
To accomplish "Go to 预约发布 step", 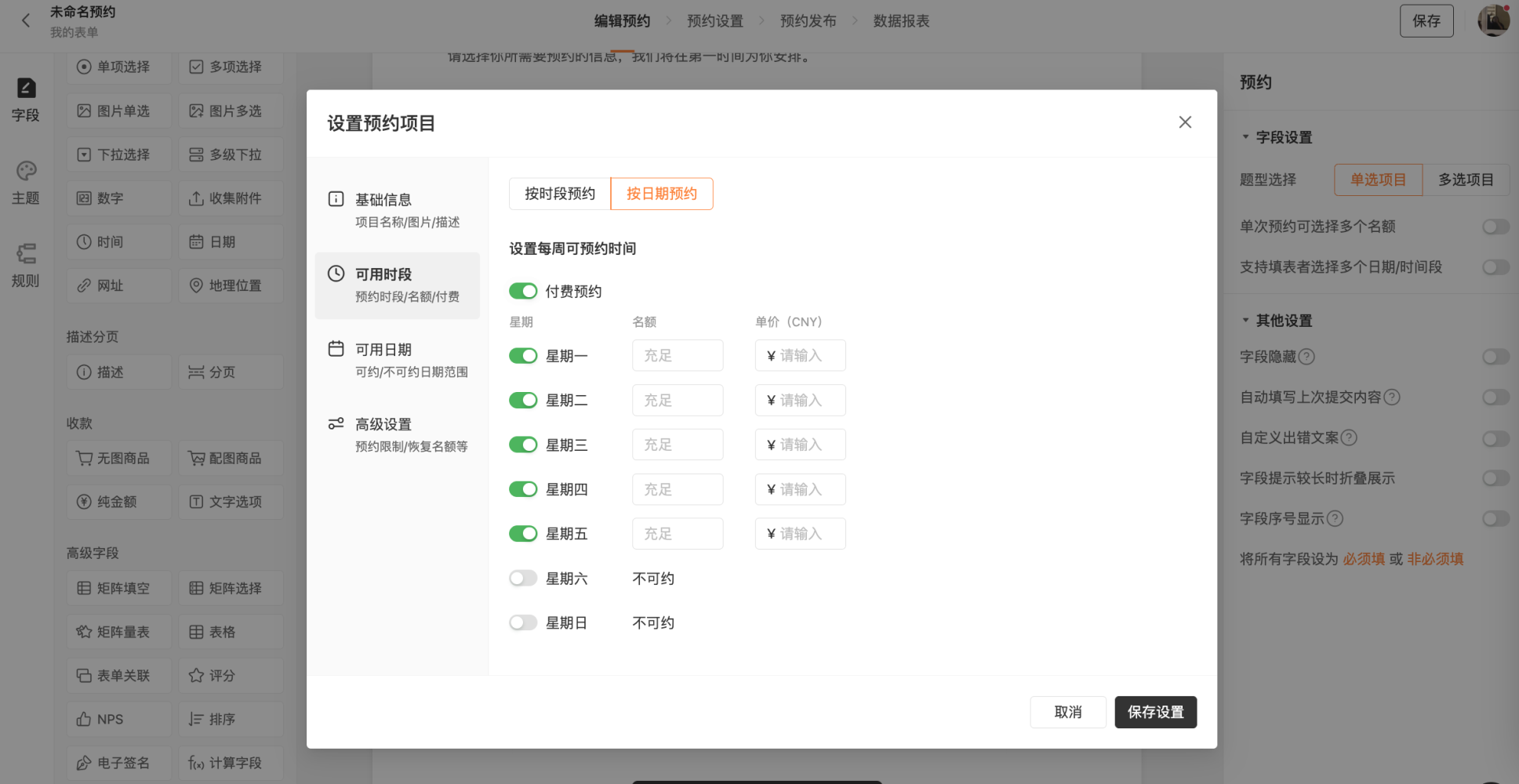I will click(x=809, y=21).
